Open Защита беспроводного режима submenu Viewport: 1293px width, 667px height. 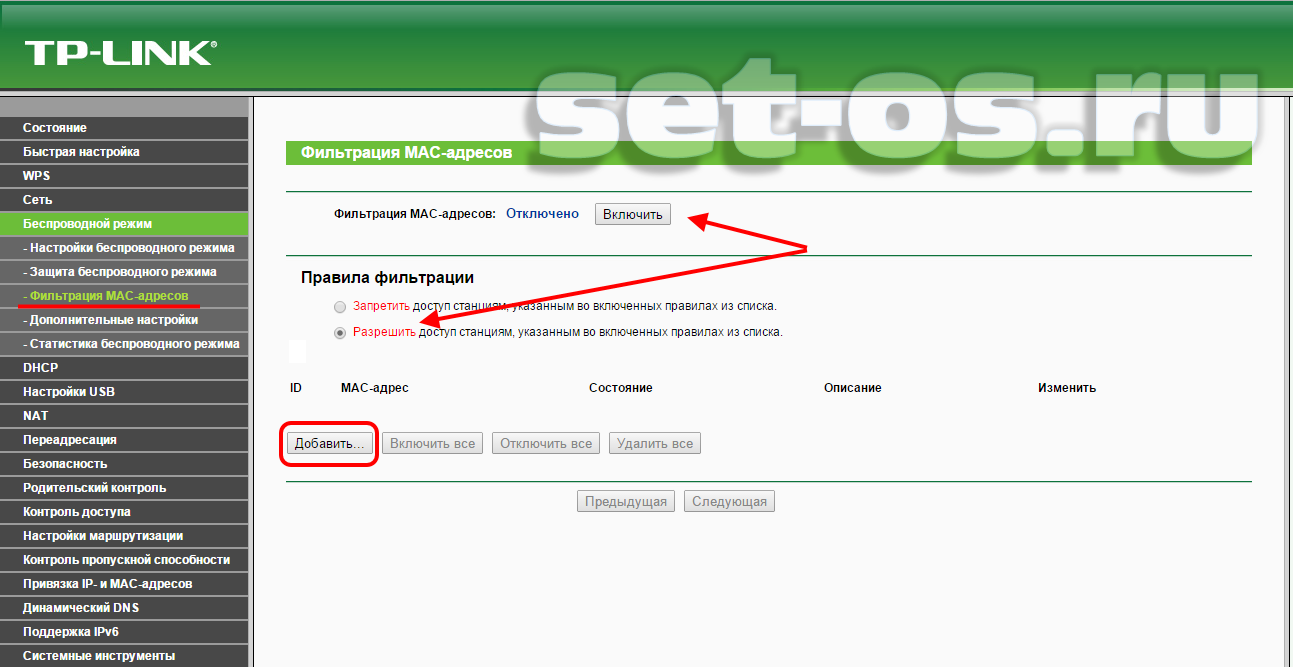124,272
